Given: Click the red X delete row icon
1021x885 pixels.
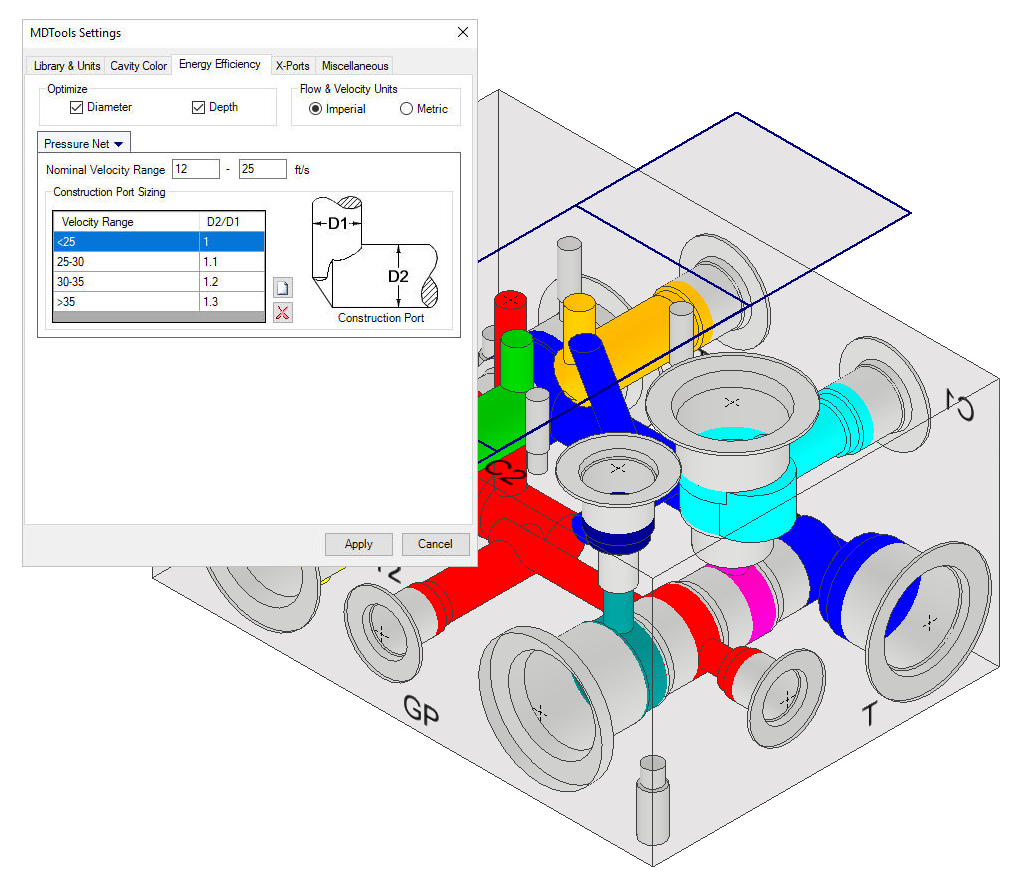Looking at the screenshot, I should coord(283,313).
